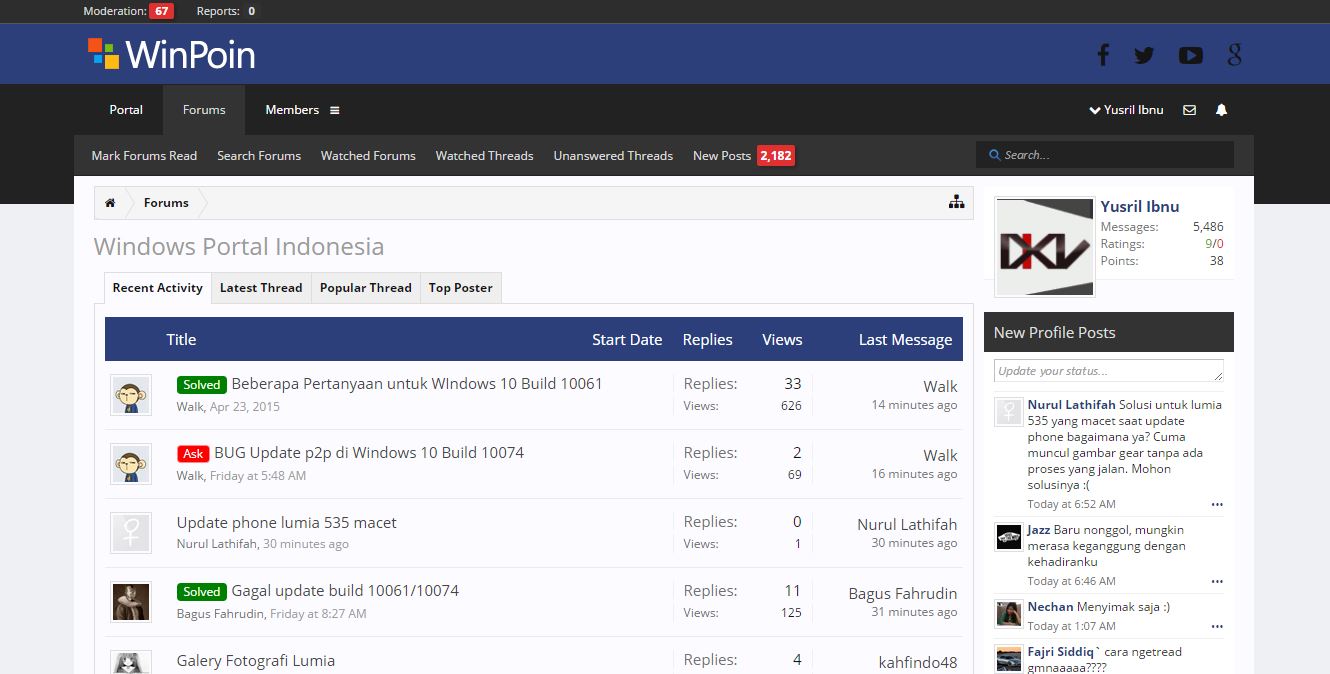The image size is (1330, 674).
Task: Click Yusril Ibnu profile avatar in sidebar
Action: point(1045,247)
